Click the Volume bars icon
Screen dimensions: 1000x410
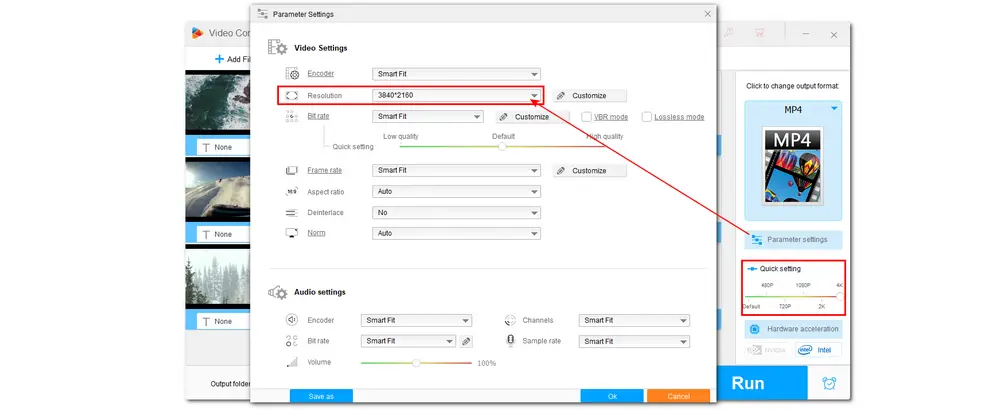coord(292,362)
